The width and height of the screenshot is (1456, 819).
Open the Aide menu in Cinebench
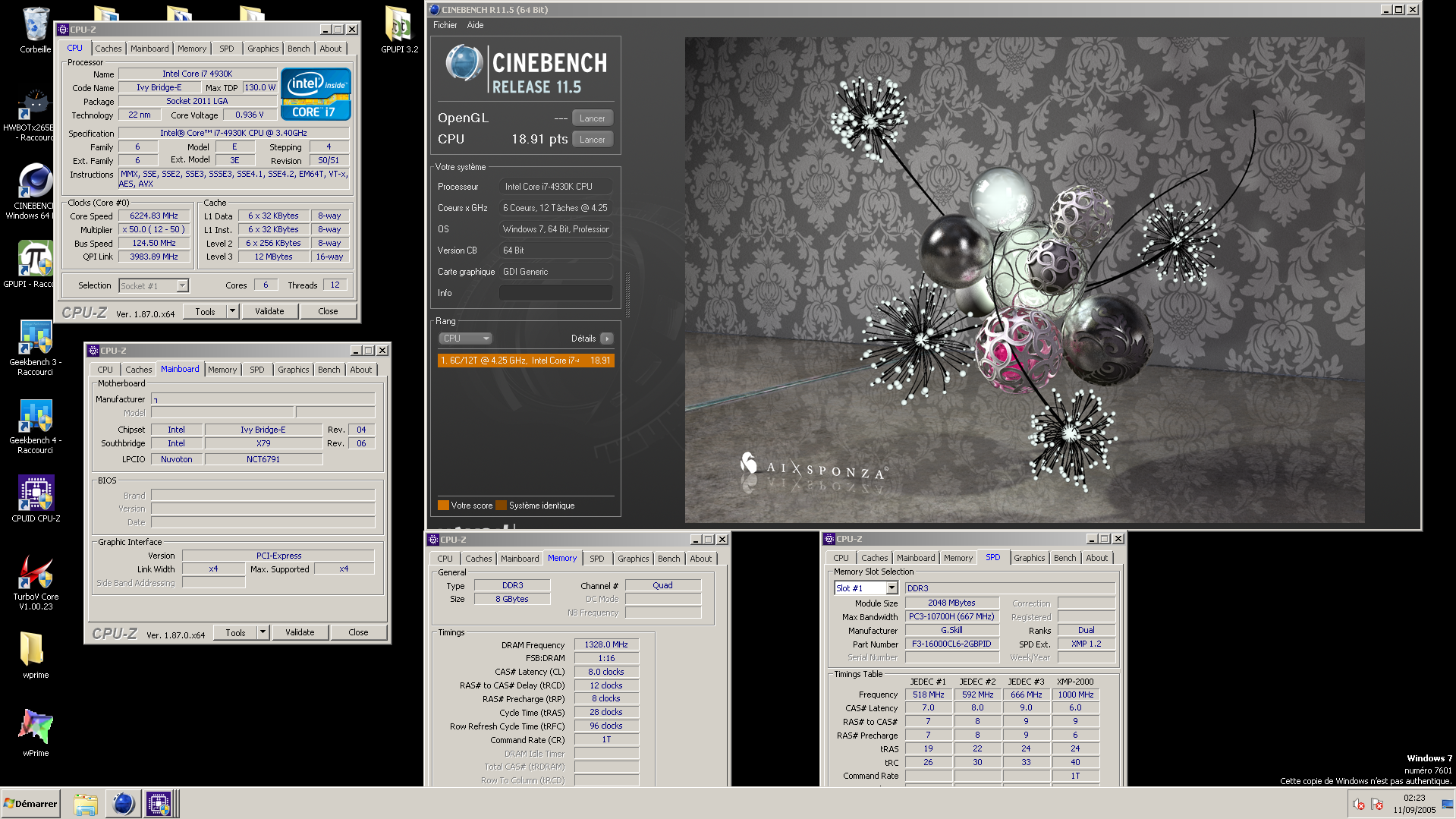[x=475, y=25]
